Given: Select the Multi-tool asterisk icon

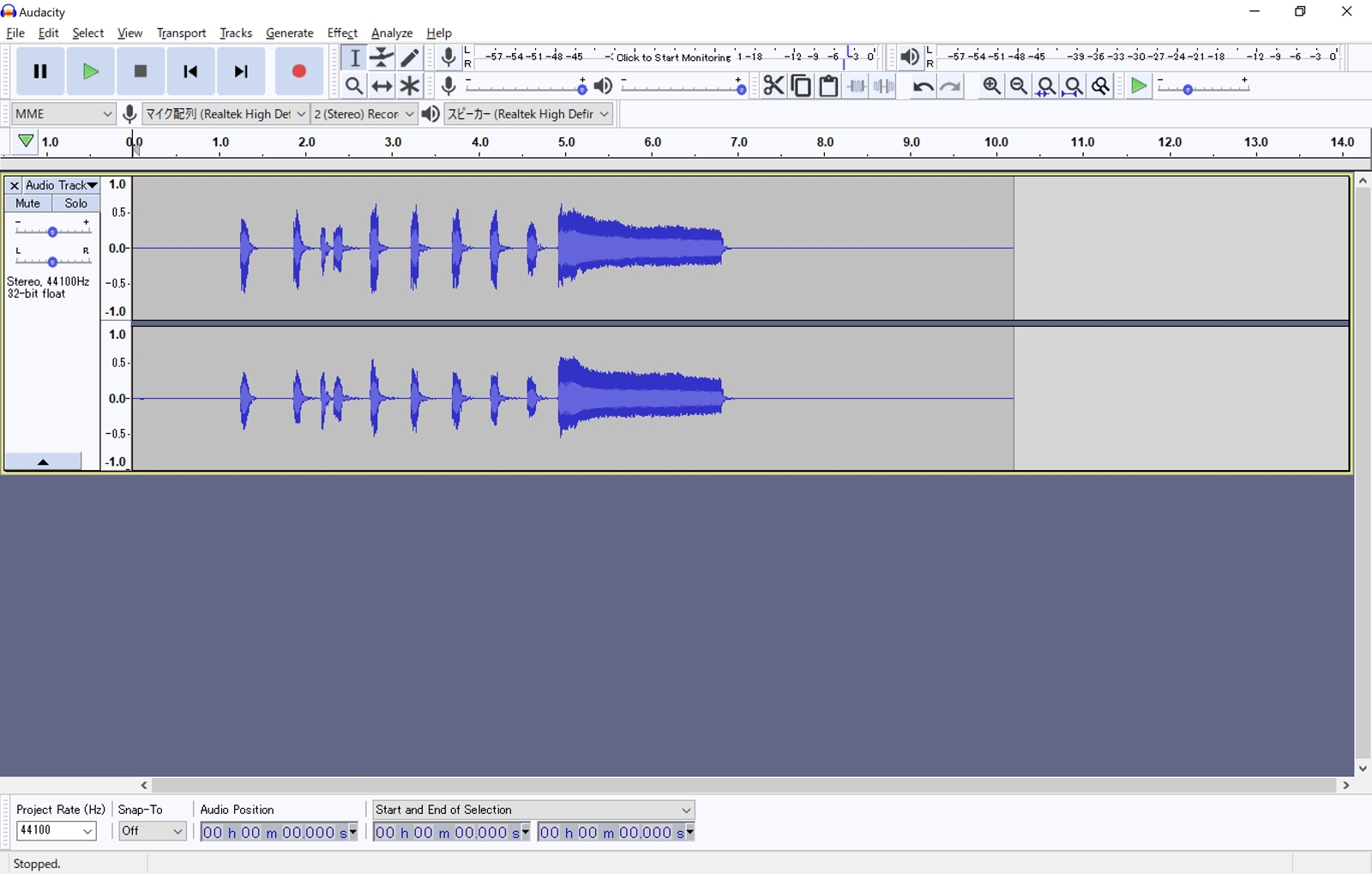Looking at the screenshot, I should 410,87.
